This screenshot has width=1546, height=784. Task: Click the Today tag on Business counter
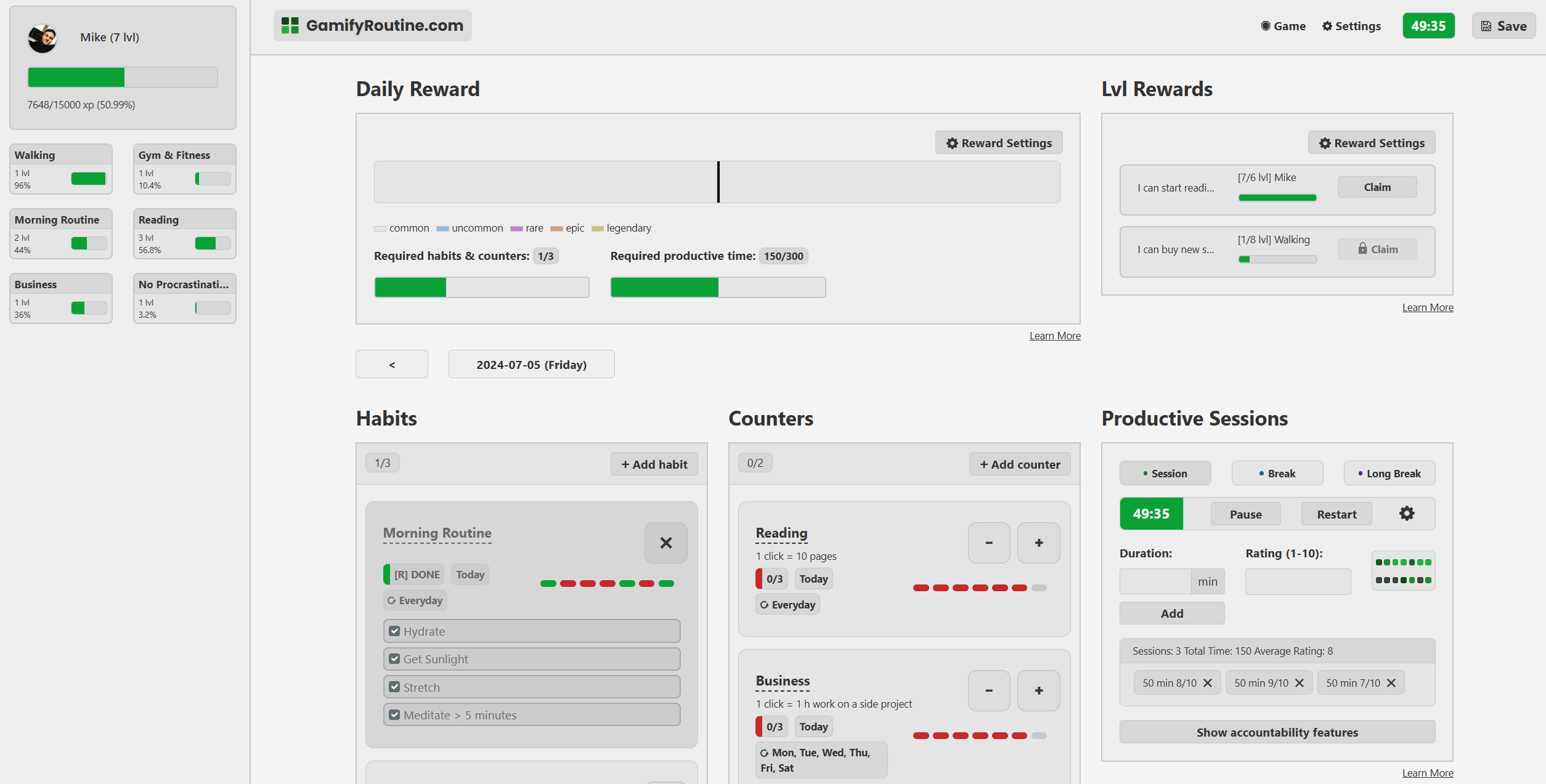[x=813, y=727]
